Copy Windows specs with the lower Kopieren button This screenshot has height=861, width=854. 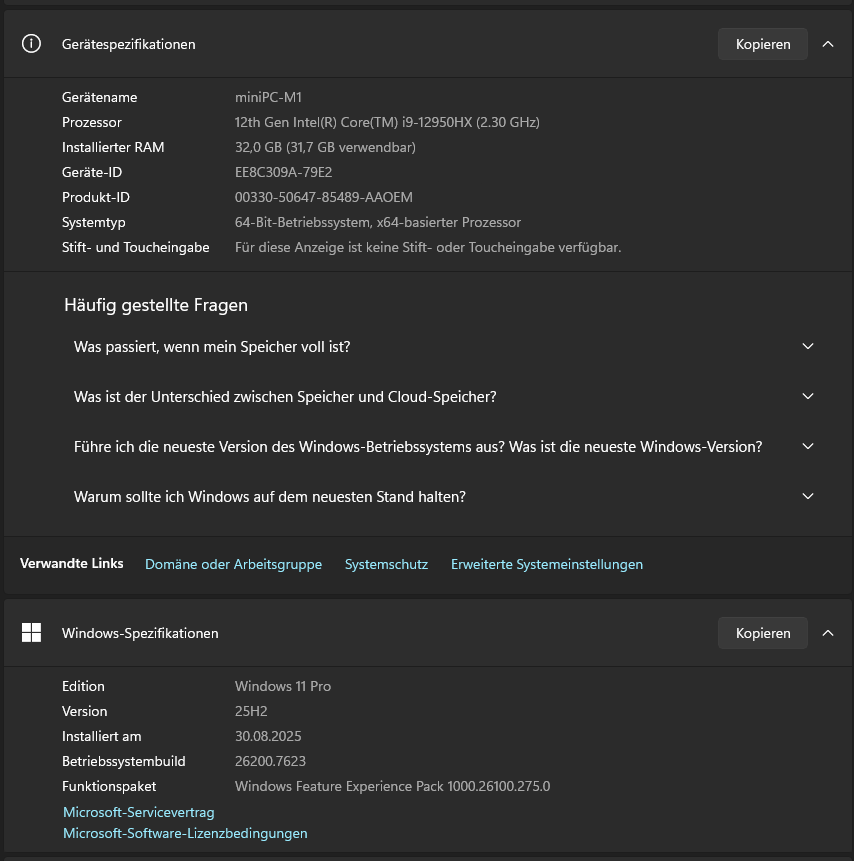coord(762,633)
